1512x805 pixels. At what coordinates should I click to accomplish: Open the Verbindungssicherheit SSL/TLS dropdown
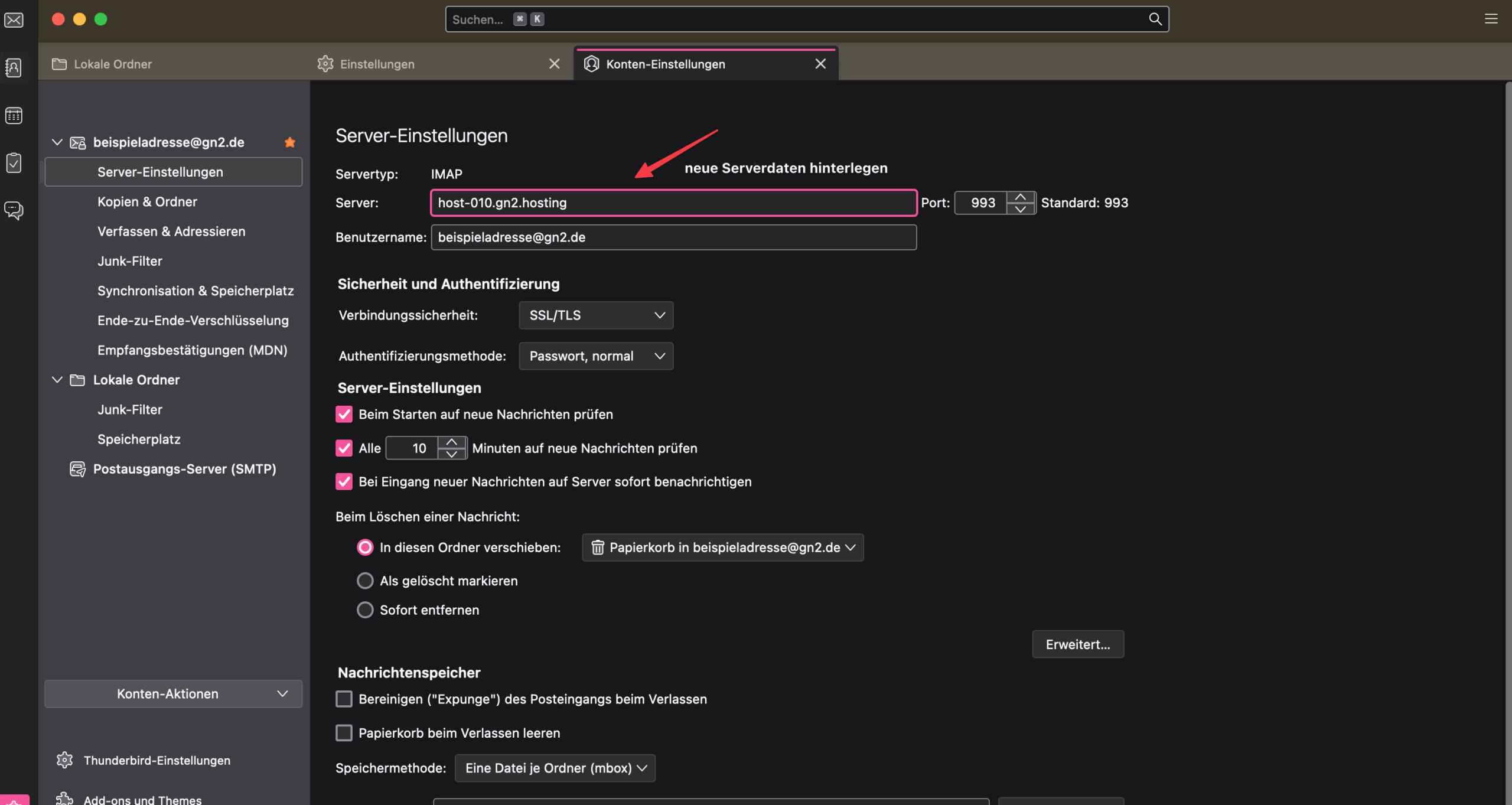[596, 315]
